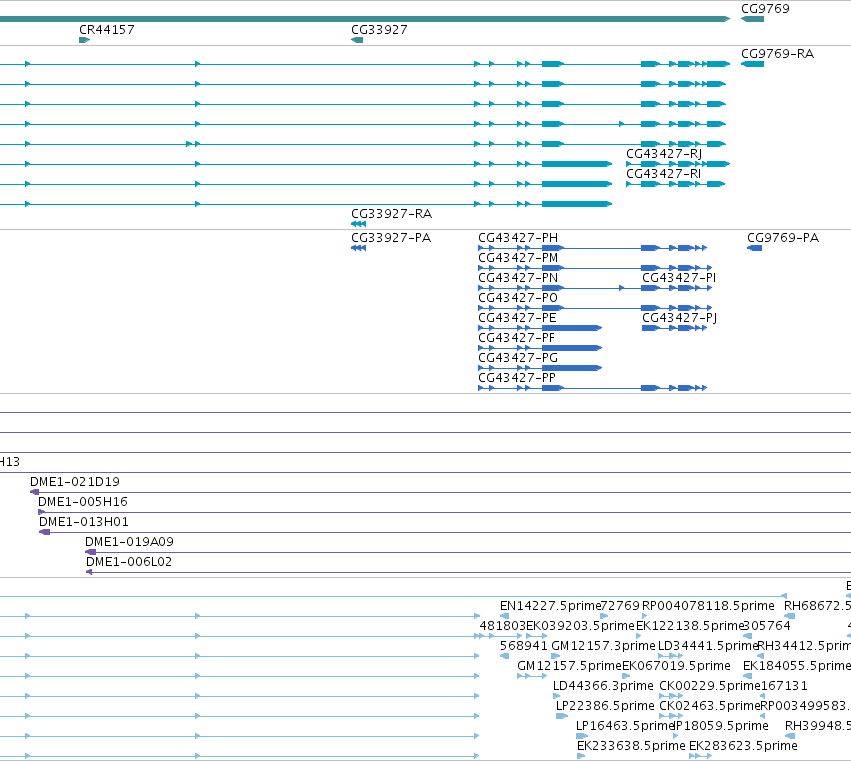Screen dimensions: 851x761
Task: Click the EK283623.5prime EST label
Action: (744, 747)
